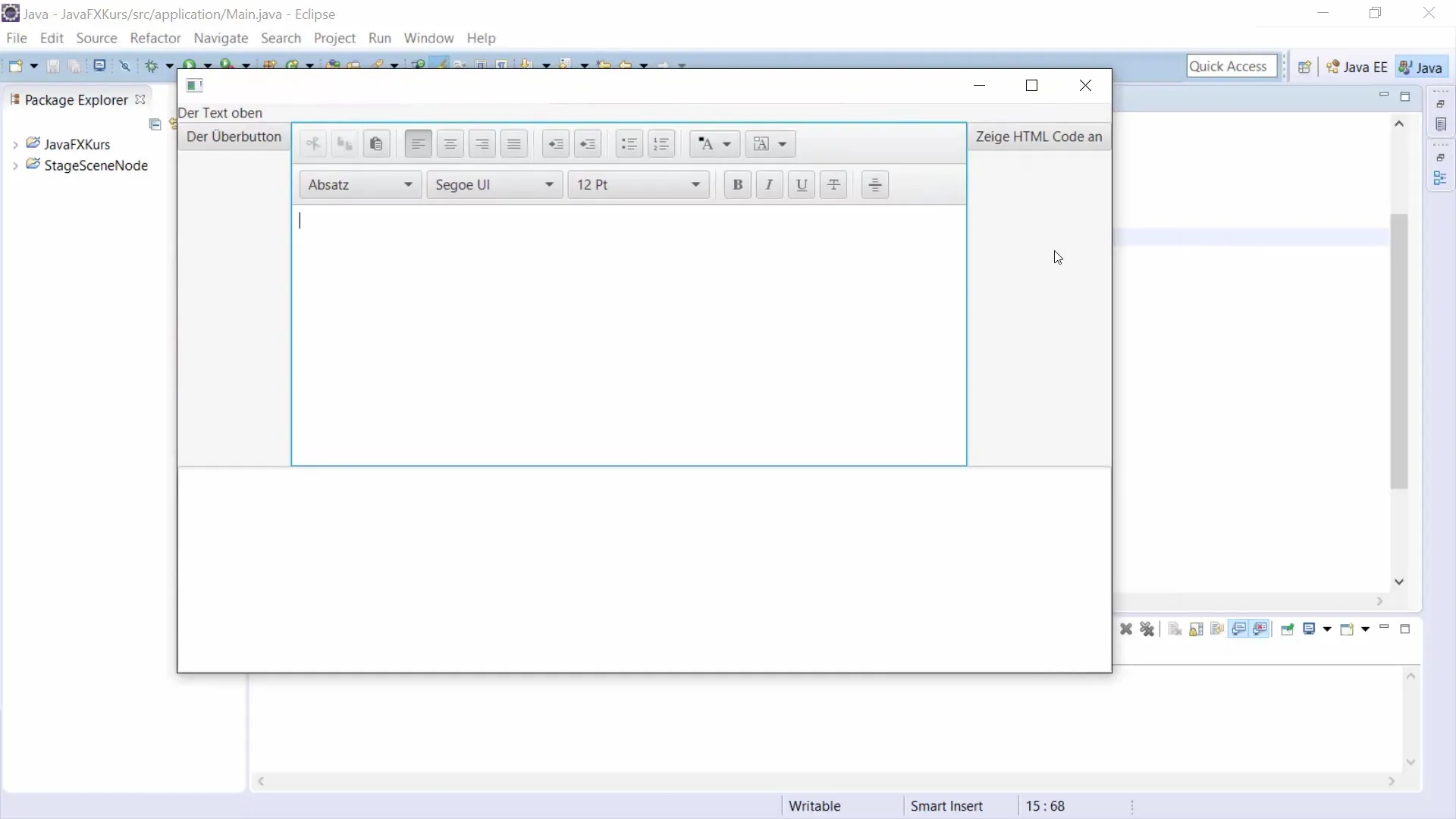Open Perspective icon beside Quick Access
The image size is (1456, 819).
pyautogui.click(x=1304, y=67)
